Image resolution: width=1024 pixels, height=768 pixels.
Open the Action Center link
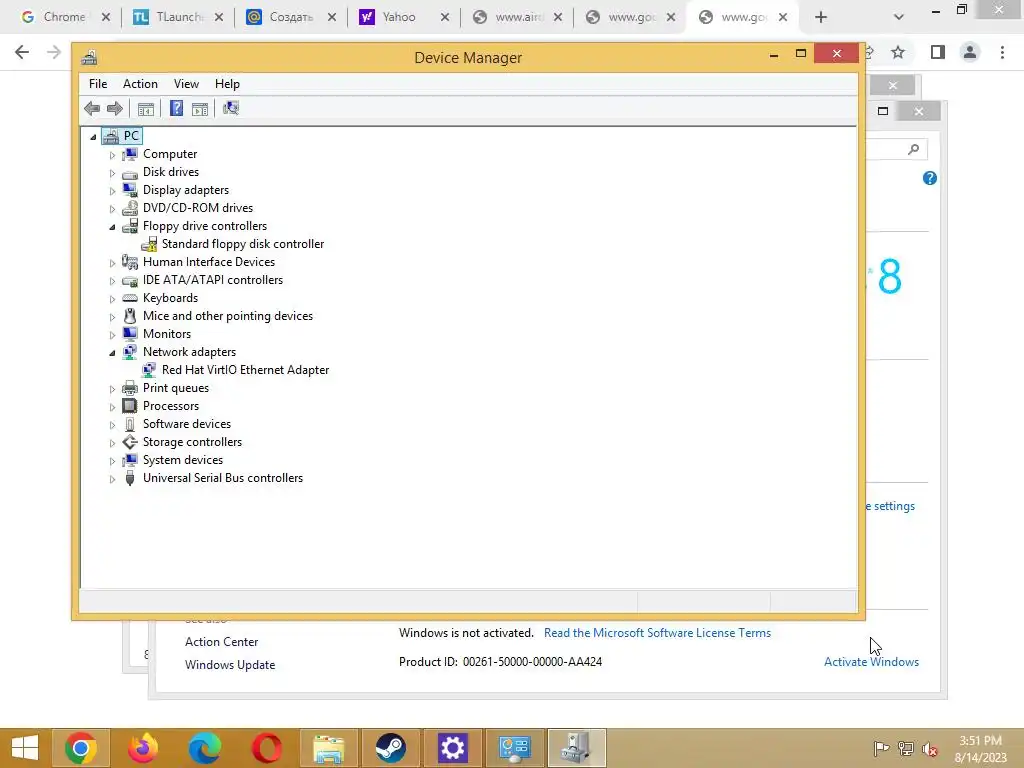(x=221, y=642)
